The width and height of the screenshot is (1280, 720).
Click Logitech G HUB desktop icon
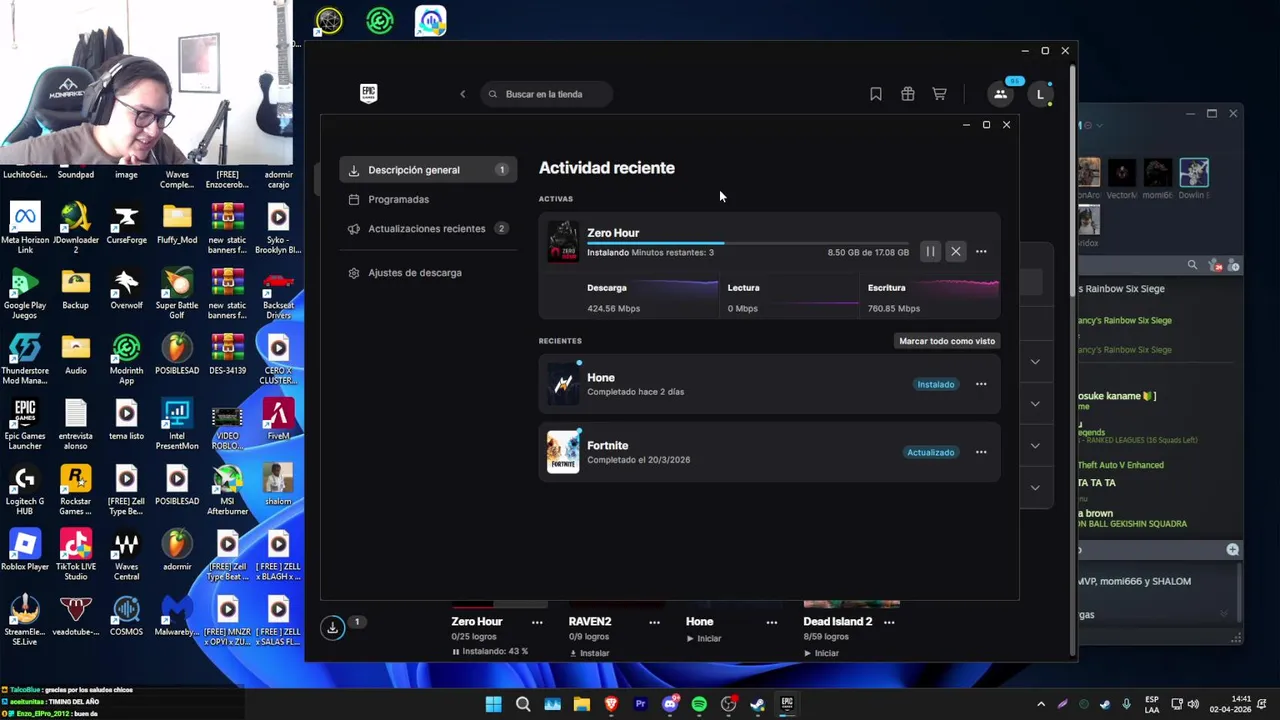pyautogui.click(x=25, y=489)
